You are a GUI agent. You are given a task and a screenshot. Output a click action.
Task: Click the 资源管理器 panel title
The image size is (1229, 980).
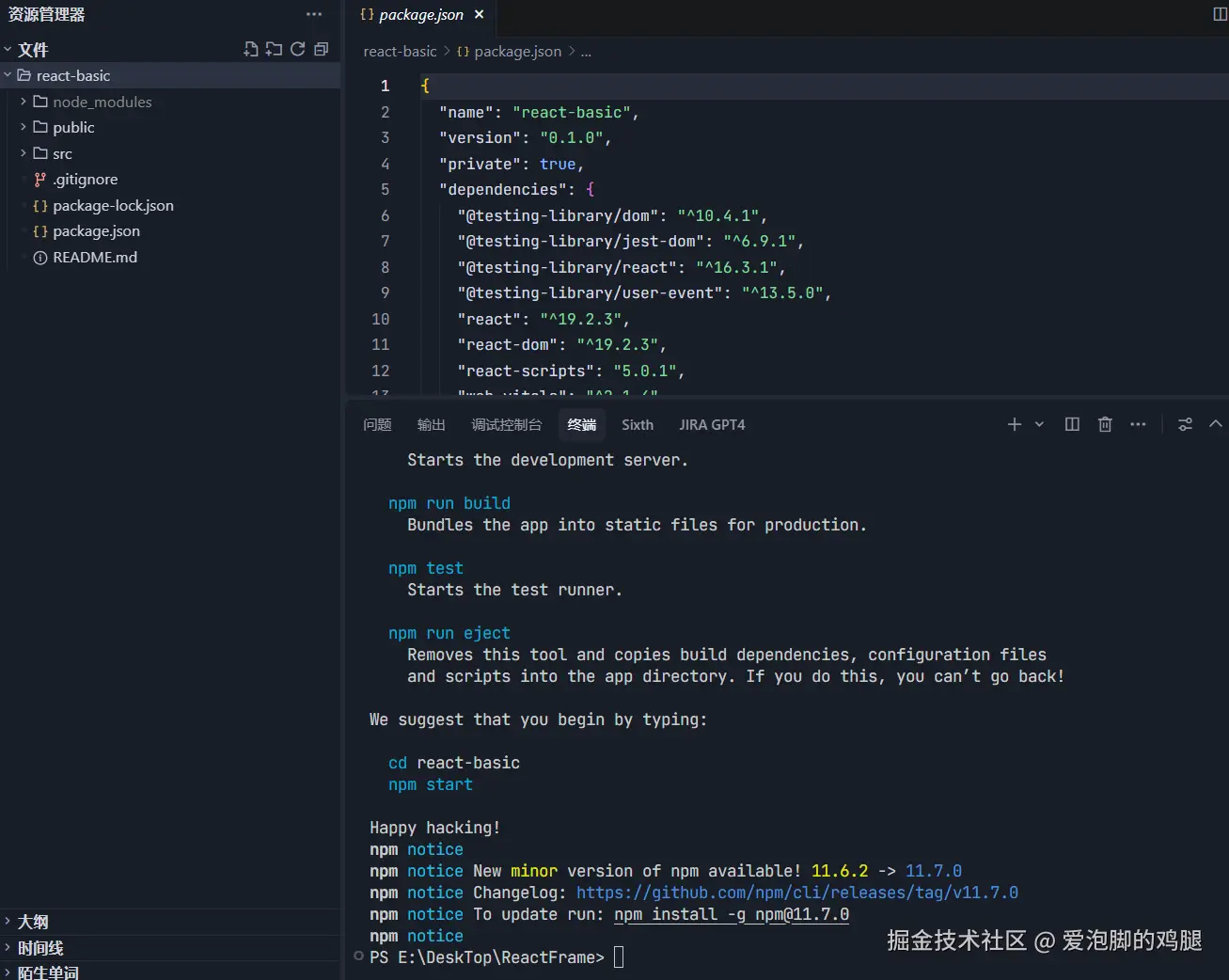46,14
